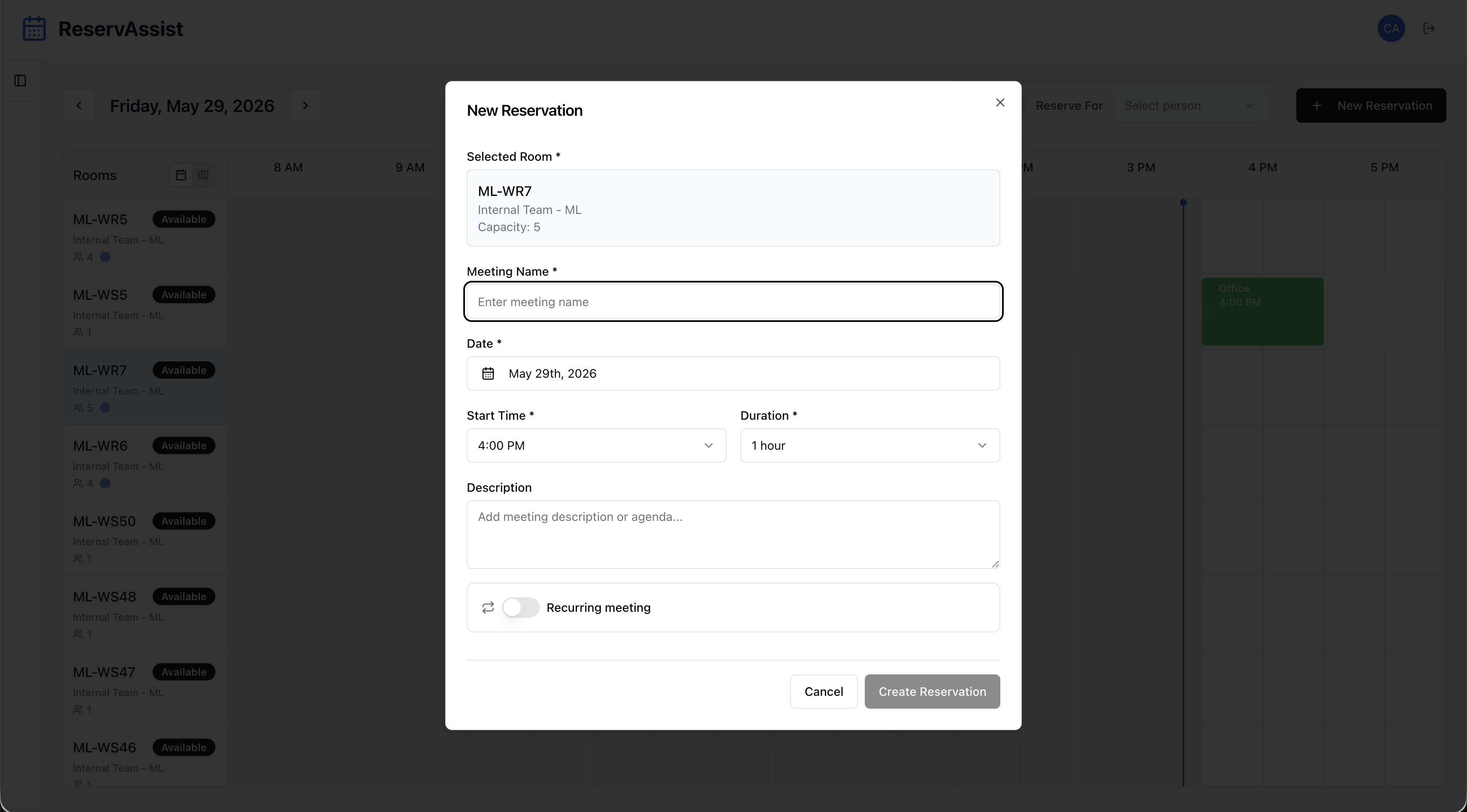Select room ML-WR6 in the list
This screenshot has width=1467, height=812.
pos(144,463)
